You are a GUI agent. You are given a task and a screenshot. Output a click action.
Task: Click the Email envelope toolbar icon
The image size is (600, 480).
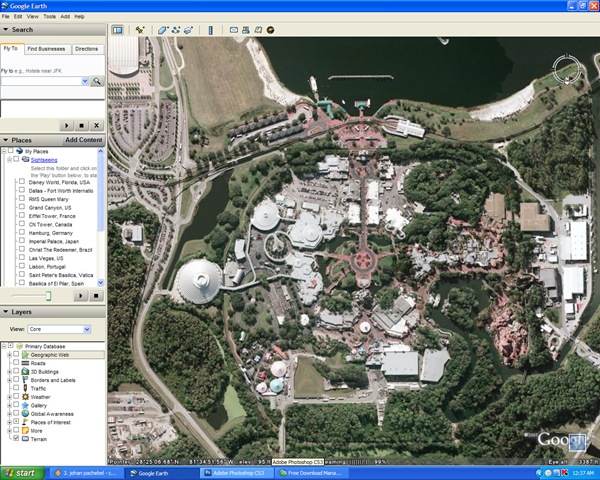[233, 30]
